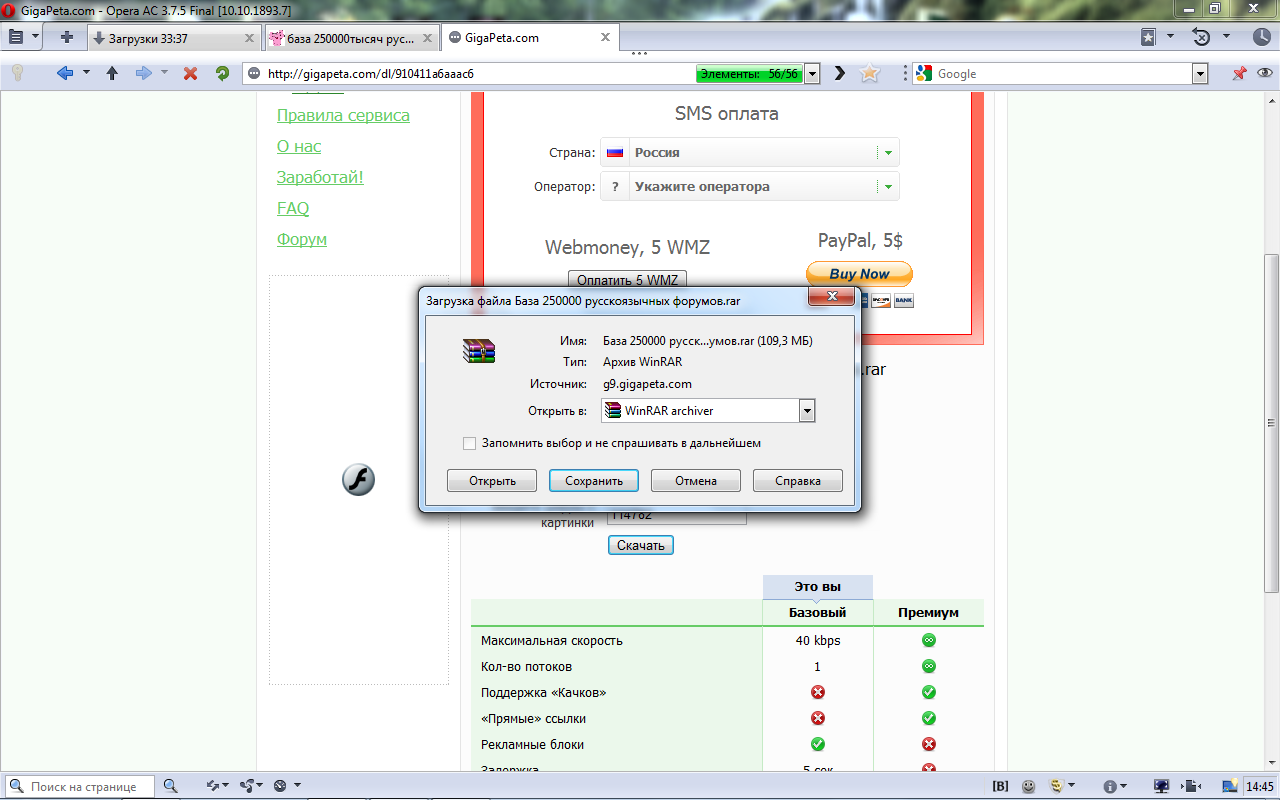Image resolution: width=1280 pixels, height=800 pixels.
Task: Click the magnifier icon beside page search
Action: (170, 786)
